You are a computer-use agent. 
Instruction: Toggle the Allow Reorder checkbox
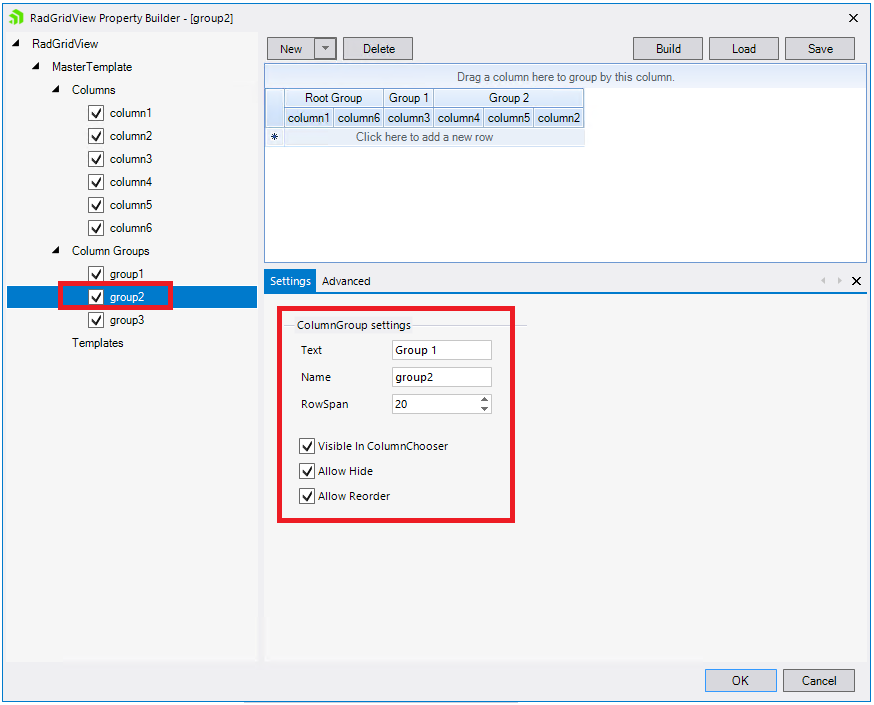pyautogui.click(x=306, y=496)
